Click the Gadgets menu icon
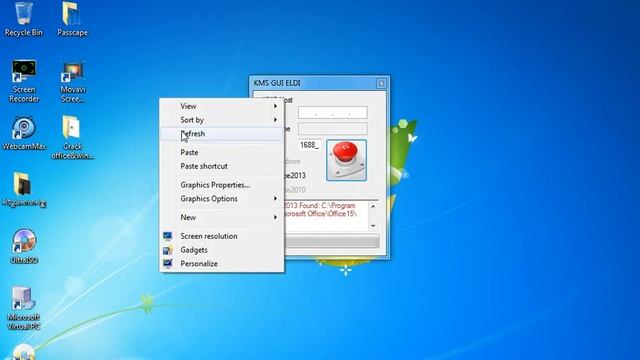Viewport: 640px width, 360px height. [167, 250]
